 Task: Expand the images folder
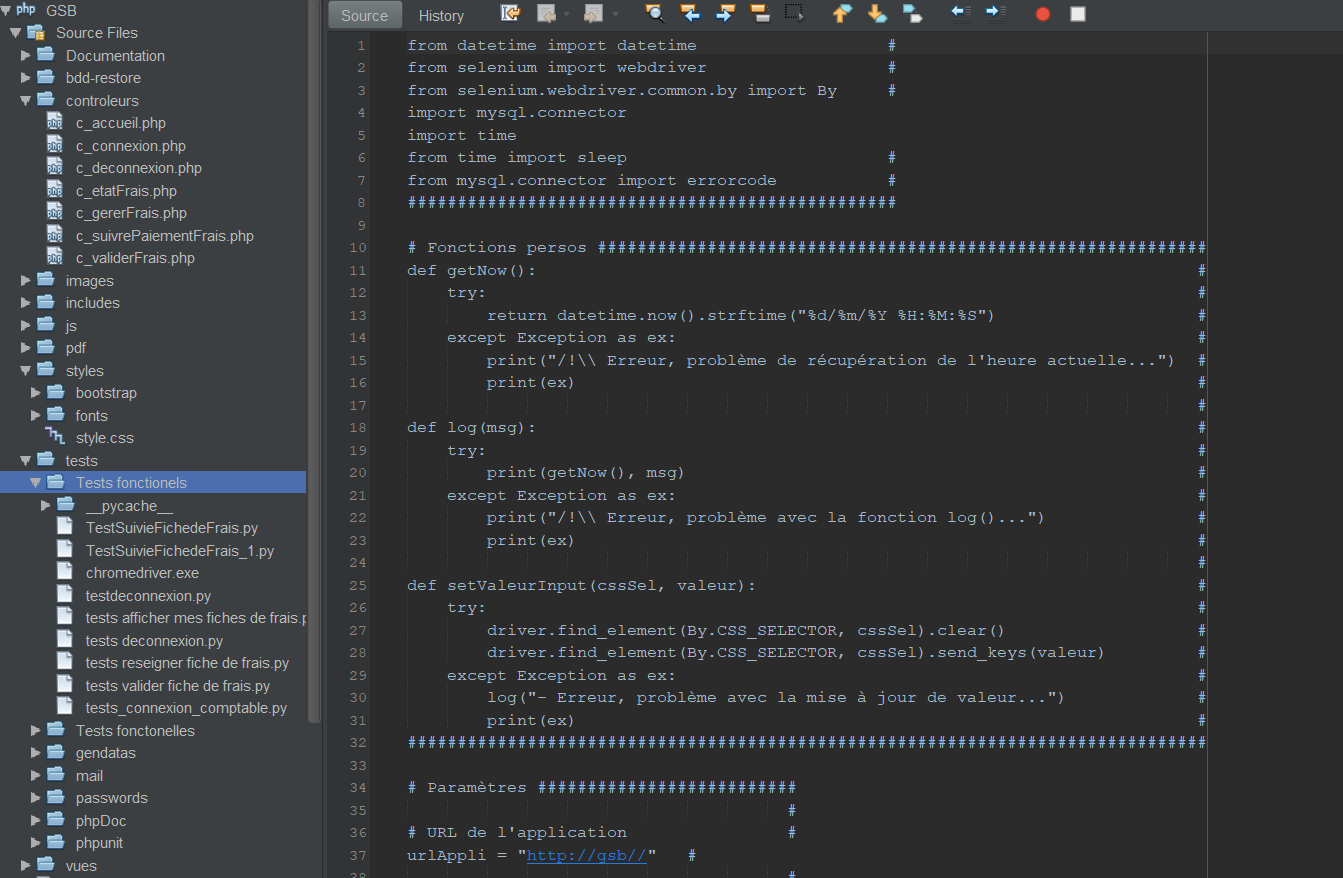(25, 280)
